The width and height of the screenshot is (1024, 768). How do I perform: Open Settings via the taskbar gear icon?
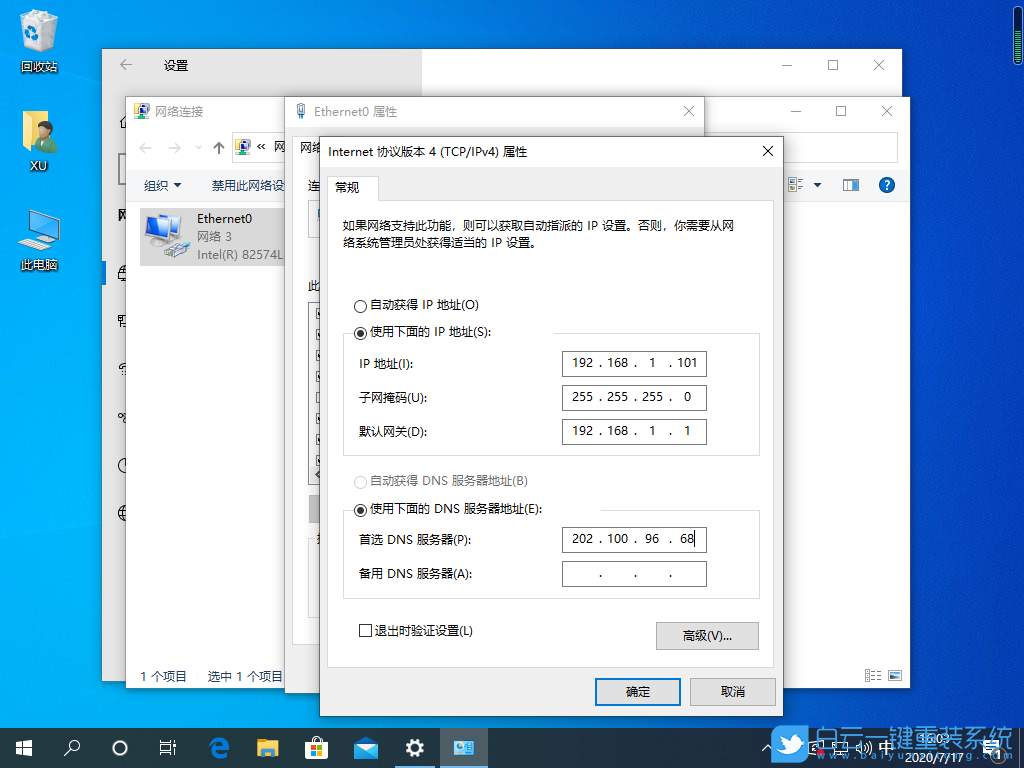click(x=415, y=746)
